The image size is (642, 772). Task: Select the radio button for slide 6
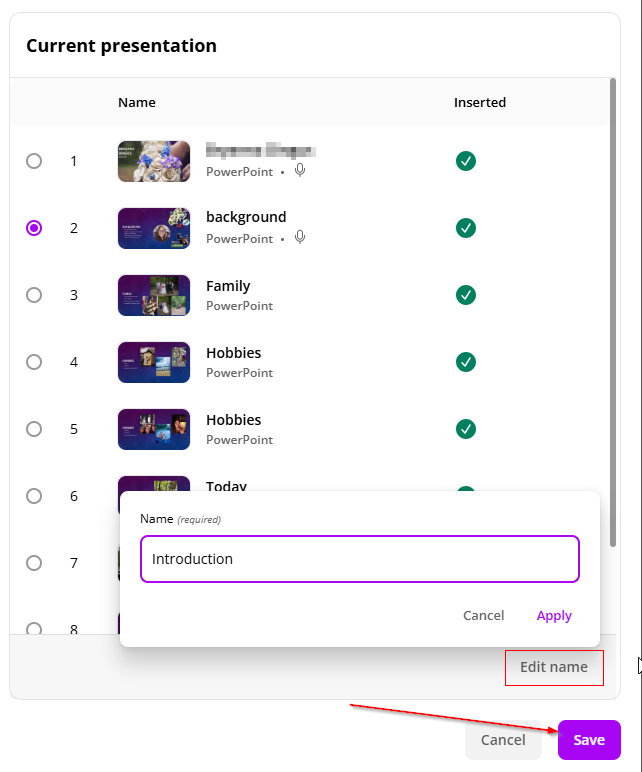click(x=34, y=496)
